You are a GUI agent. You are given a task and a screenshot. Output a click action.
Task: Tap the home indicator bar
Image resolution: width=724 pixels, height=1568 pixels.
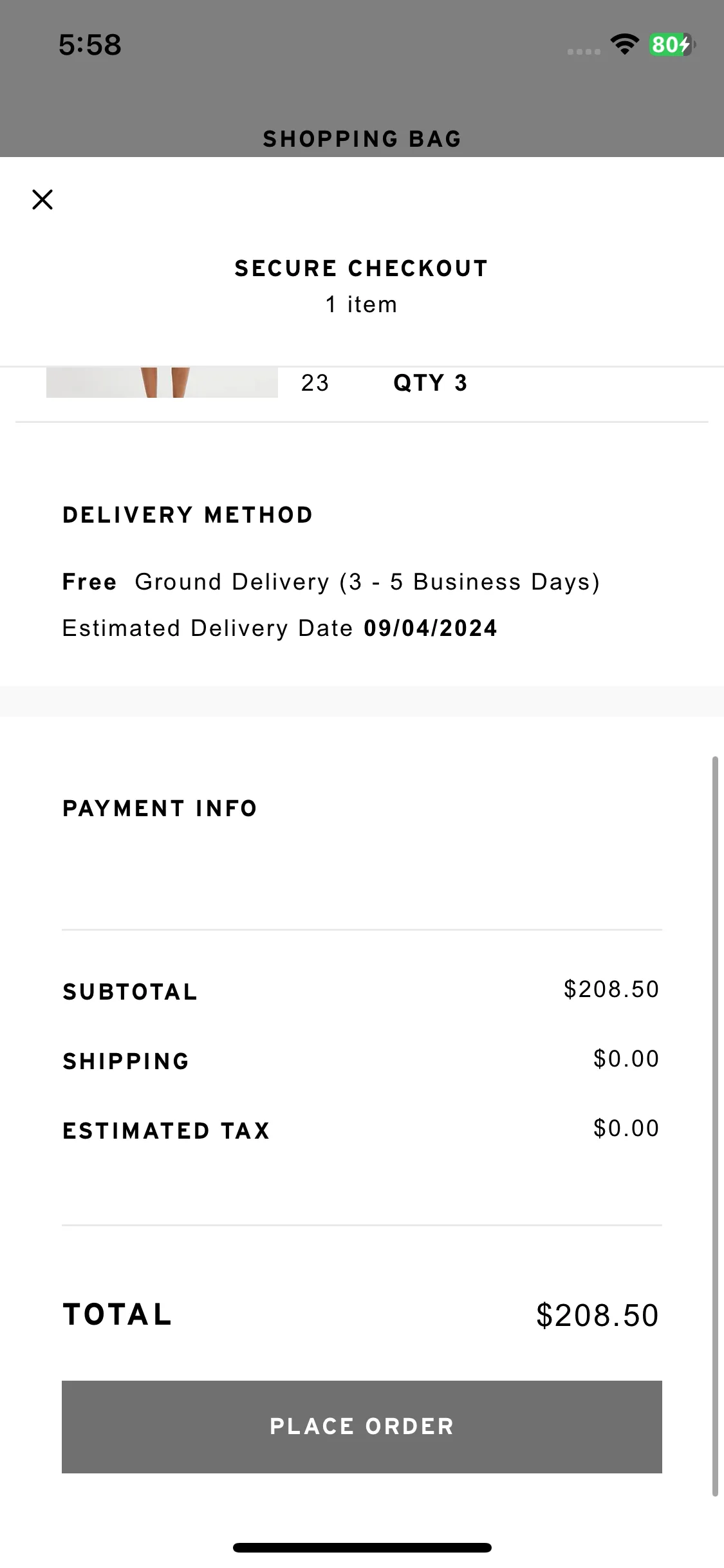pyautogui.click(x=362, y=1547)
